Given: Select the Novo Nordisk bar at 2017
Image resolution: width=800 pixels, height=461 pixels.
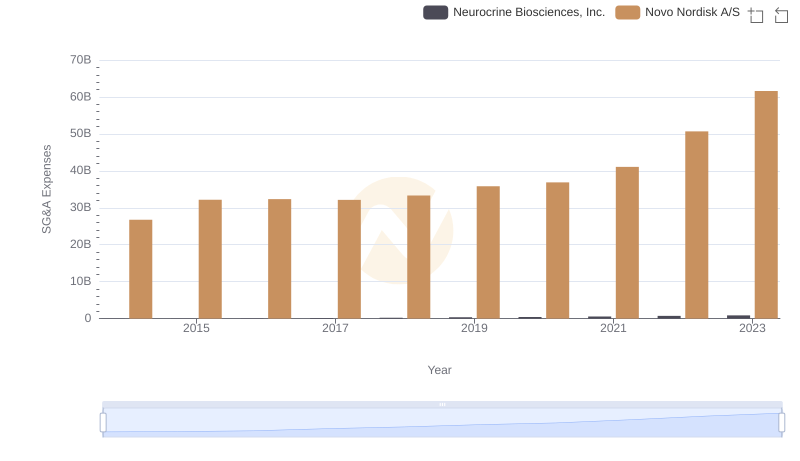Looking at the screenshot, I should 349,259.
